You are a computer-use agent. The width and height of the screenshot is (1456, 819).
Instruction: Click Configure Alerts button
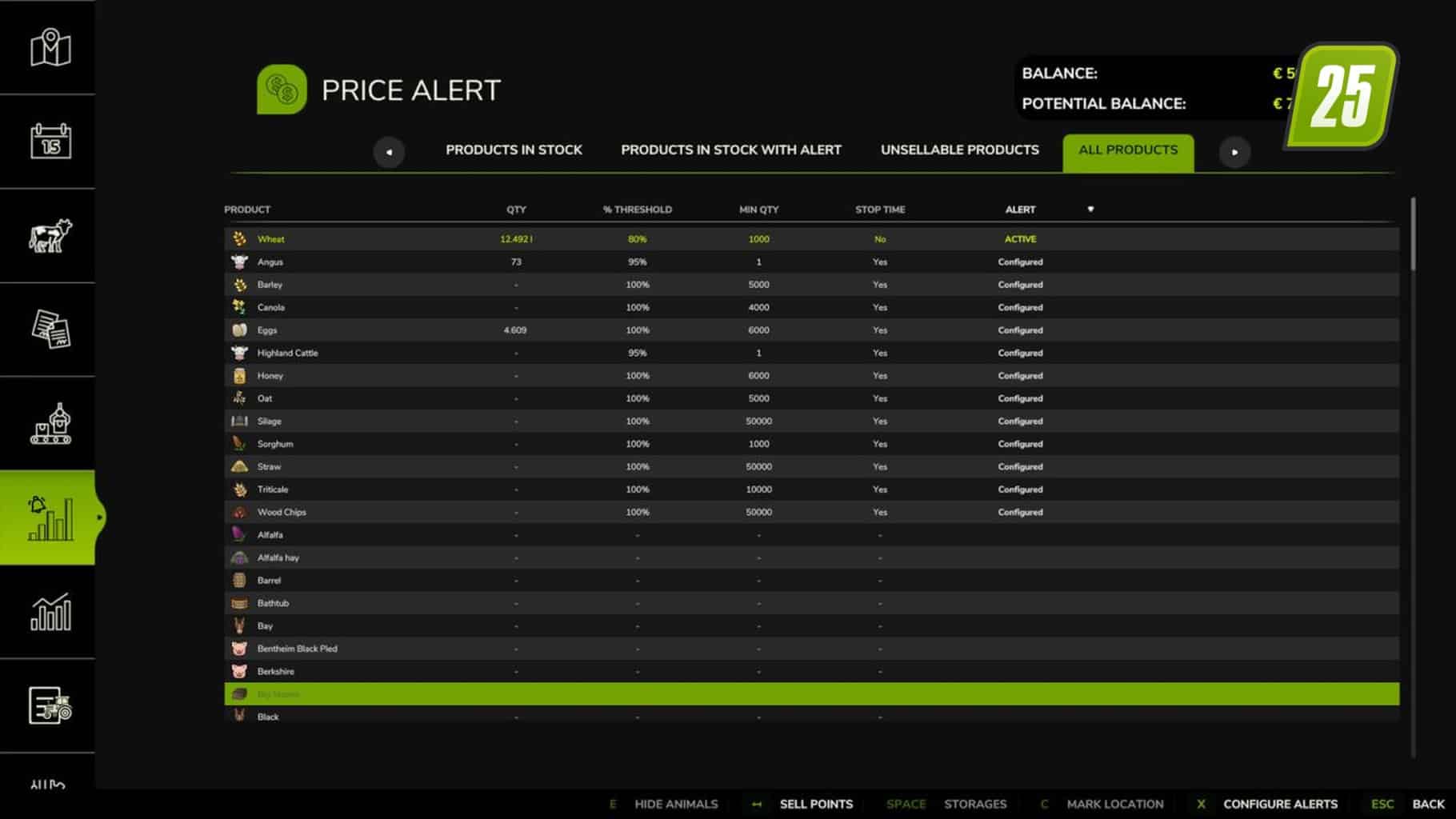pos(1280,804)
